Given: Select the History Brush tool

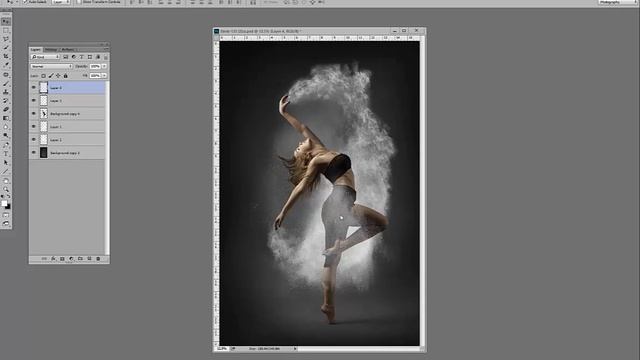Looking at the screenshot, I should pos(6,101).
